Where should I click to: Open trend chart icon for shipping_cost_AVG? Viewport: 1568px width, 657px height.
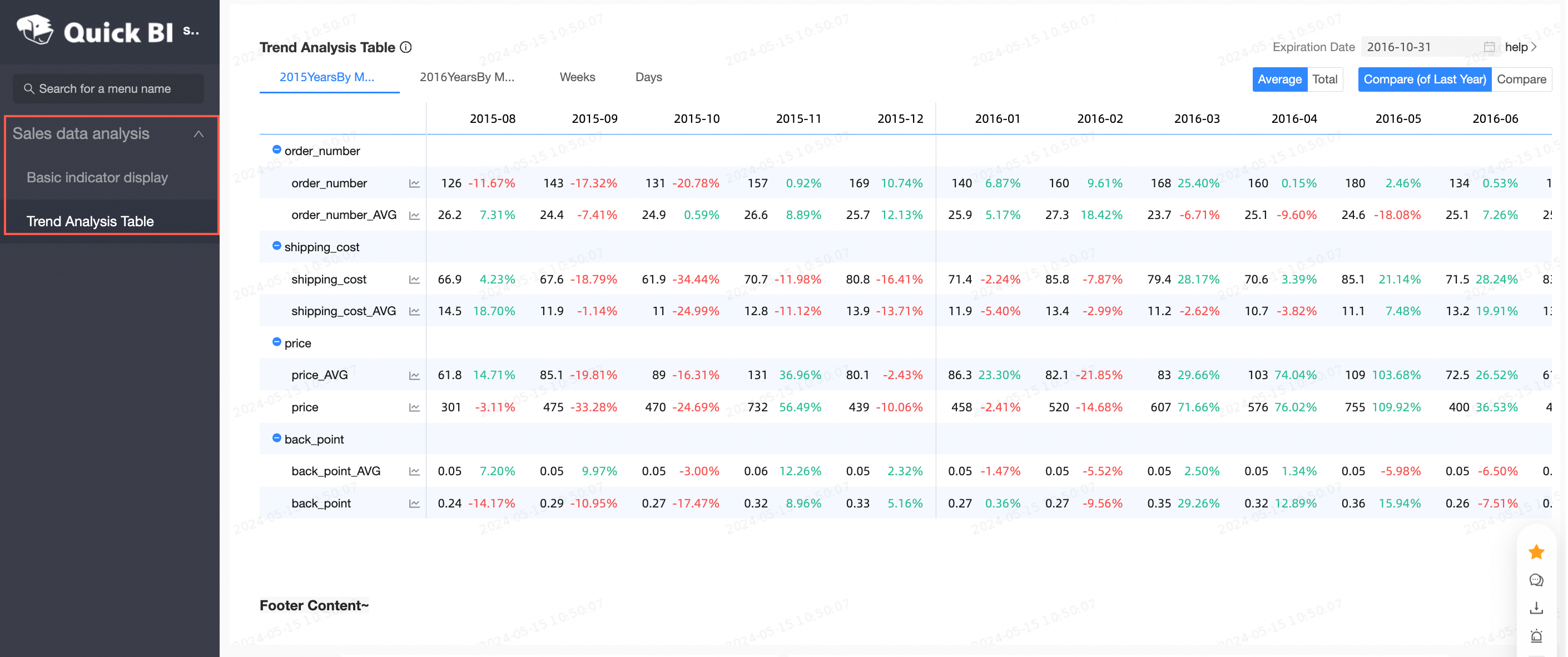pos(414,311)
